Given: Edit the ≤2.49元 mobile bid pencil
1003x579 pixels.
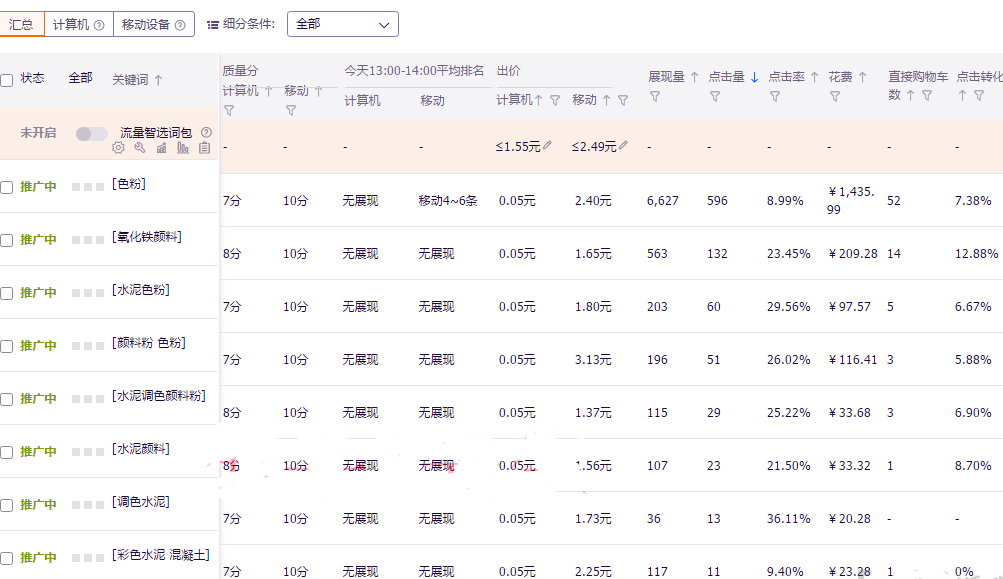Looking at the screenshot, I should [x=623, y=145].
